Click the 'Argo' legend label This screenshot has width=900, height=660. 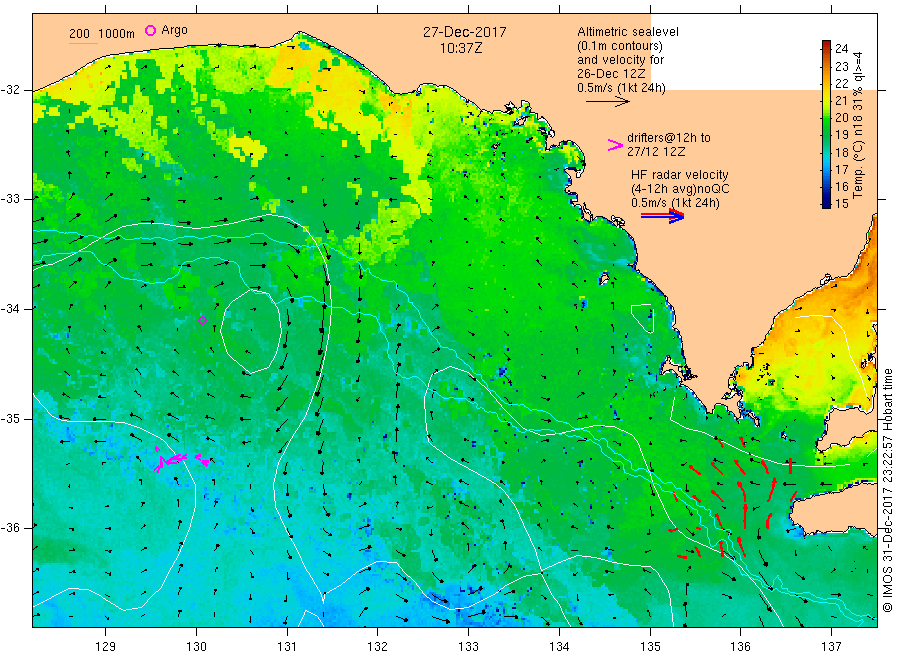pyautogui.click(x=174, y=30)
